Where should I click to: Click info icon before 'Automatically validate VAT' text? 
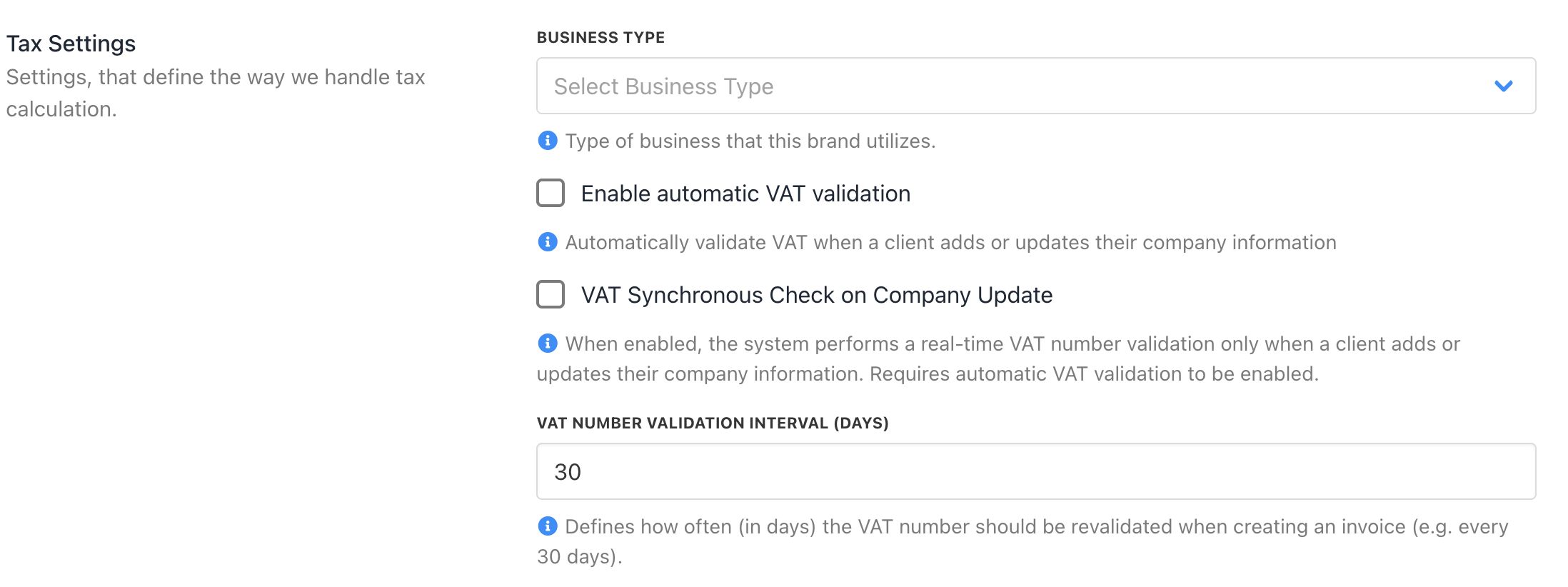coord(547,242)
